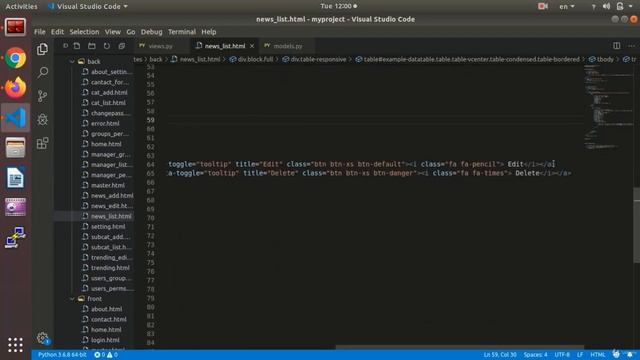Open the Explorer view in activity bar
Screen dimensions: 640x360
(x=42, y=49)
